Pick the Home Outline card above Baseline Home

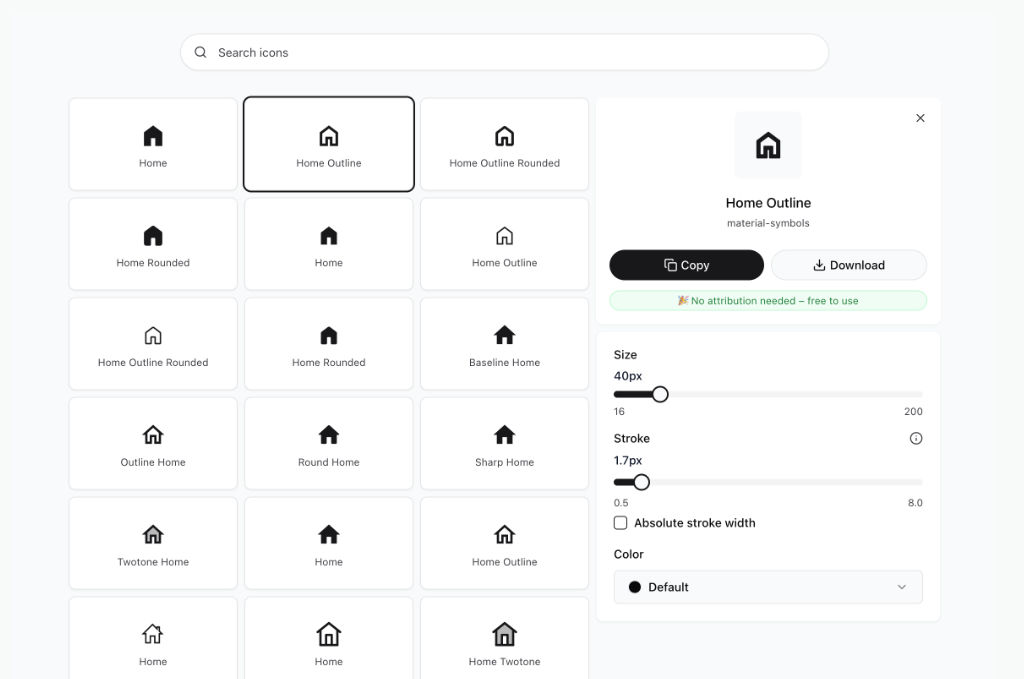[x=504, y=244]
